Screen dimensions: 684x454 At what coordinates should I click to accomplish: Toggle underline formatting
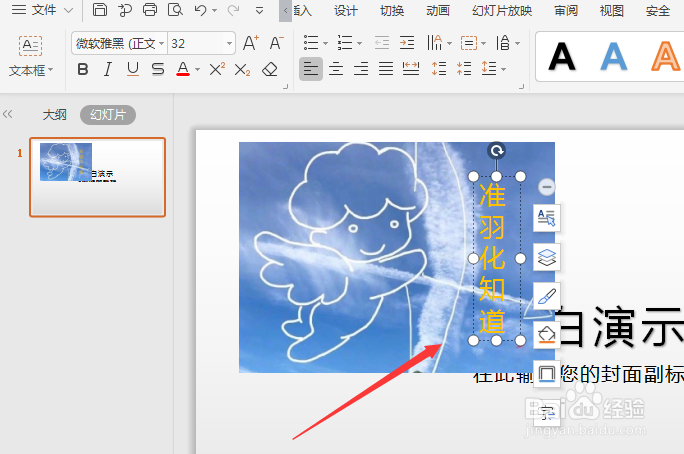coord(133,69)
